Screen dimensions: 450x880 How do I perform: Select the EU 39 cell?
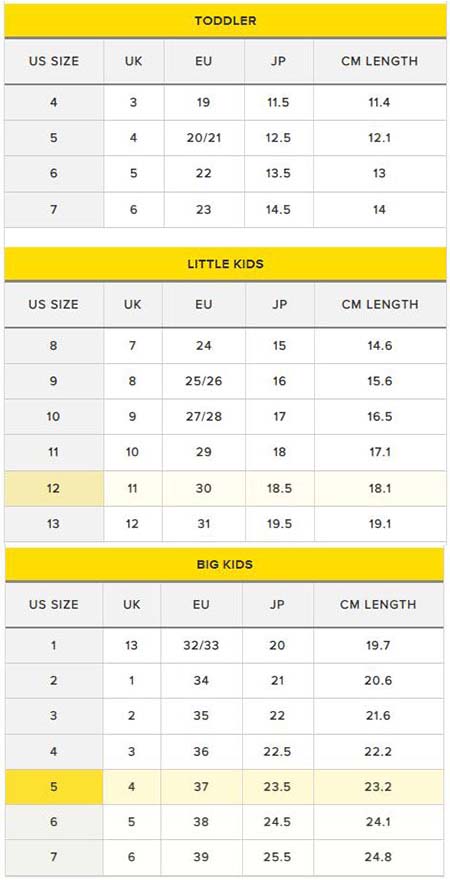(201, 858)
